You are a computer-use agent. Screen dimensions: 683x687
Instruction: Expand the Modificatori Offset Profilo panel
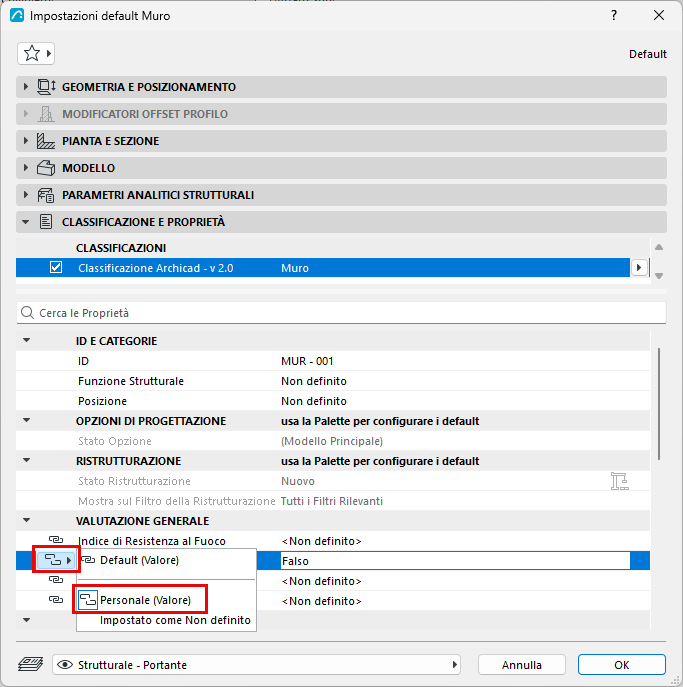25,114
